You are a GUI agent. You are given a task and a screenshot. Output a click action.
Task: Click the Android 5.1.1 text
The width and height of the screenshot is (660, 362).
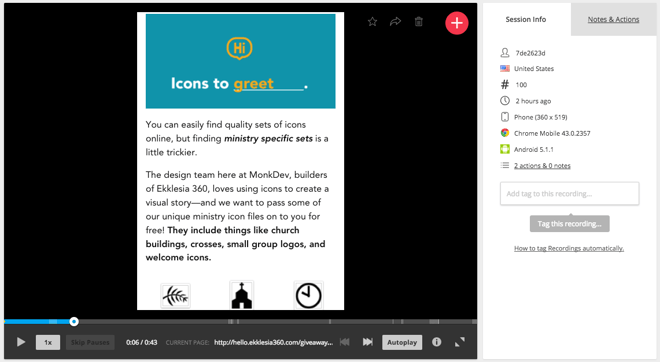coord(534,149)
